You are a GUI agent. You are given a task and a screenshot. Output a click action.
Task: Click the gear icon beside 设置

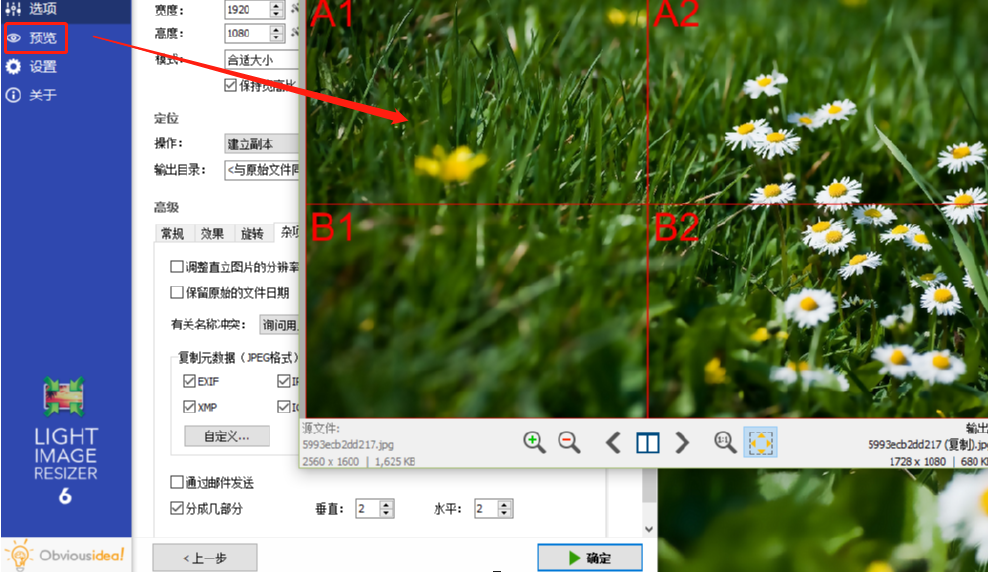tap(13, 66)
